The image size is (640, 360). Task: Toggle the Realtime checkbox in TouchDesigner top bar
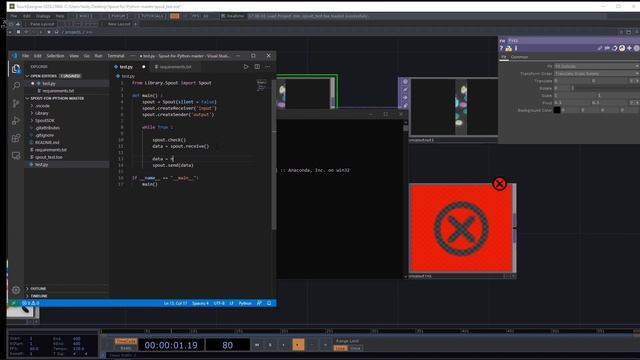(223, 16)
